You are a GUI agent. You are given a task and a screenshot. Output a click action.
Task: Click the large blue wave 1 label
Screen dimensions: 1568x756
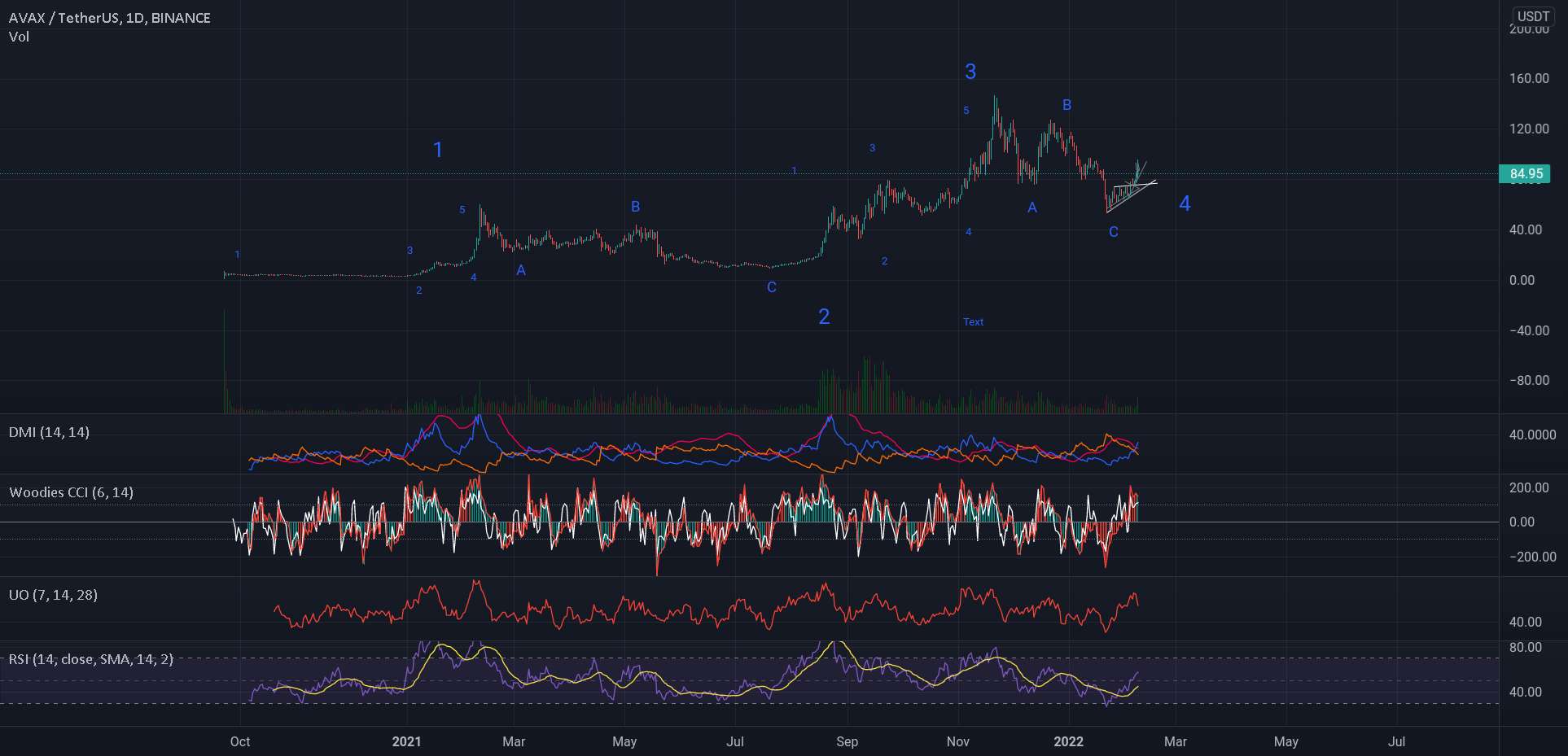click(x=438, y=150)
